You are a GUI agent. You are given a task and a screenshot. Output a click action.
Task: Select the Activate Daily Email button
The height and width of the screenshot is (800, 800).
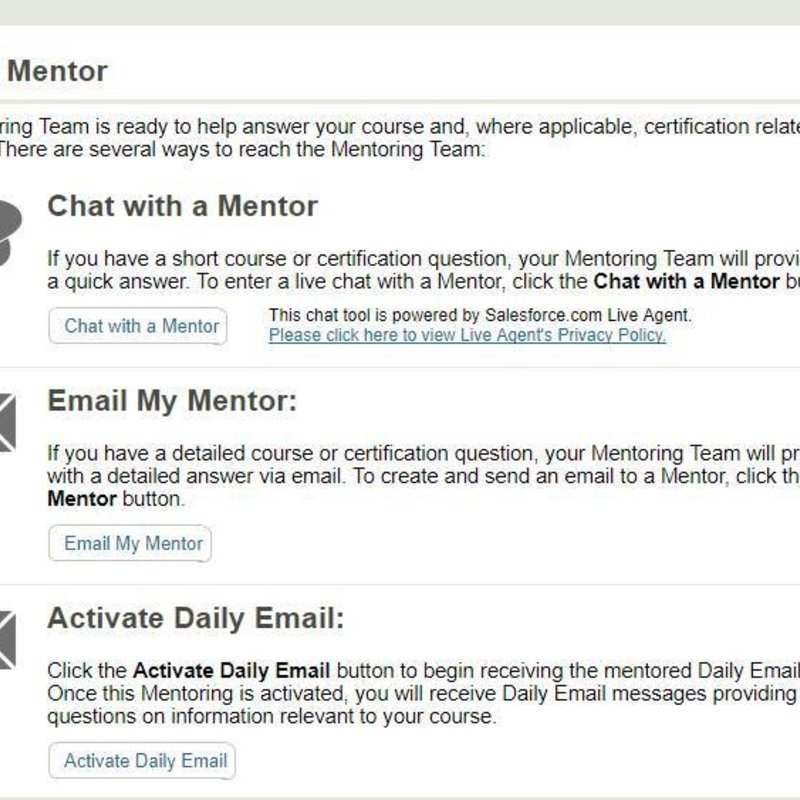[x=142, y=761]
